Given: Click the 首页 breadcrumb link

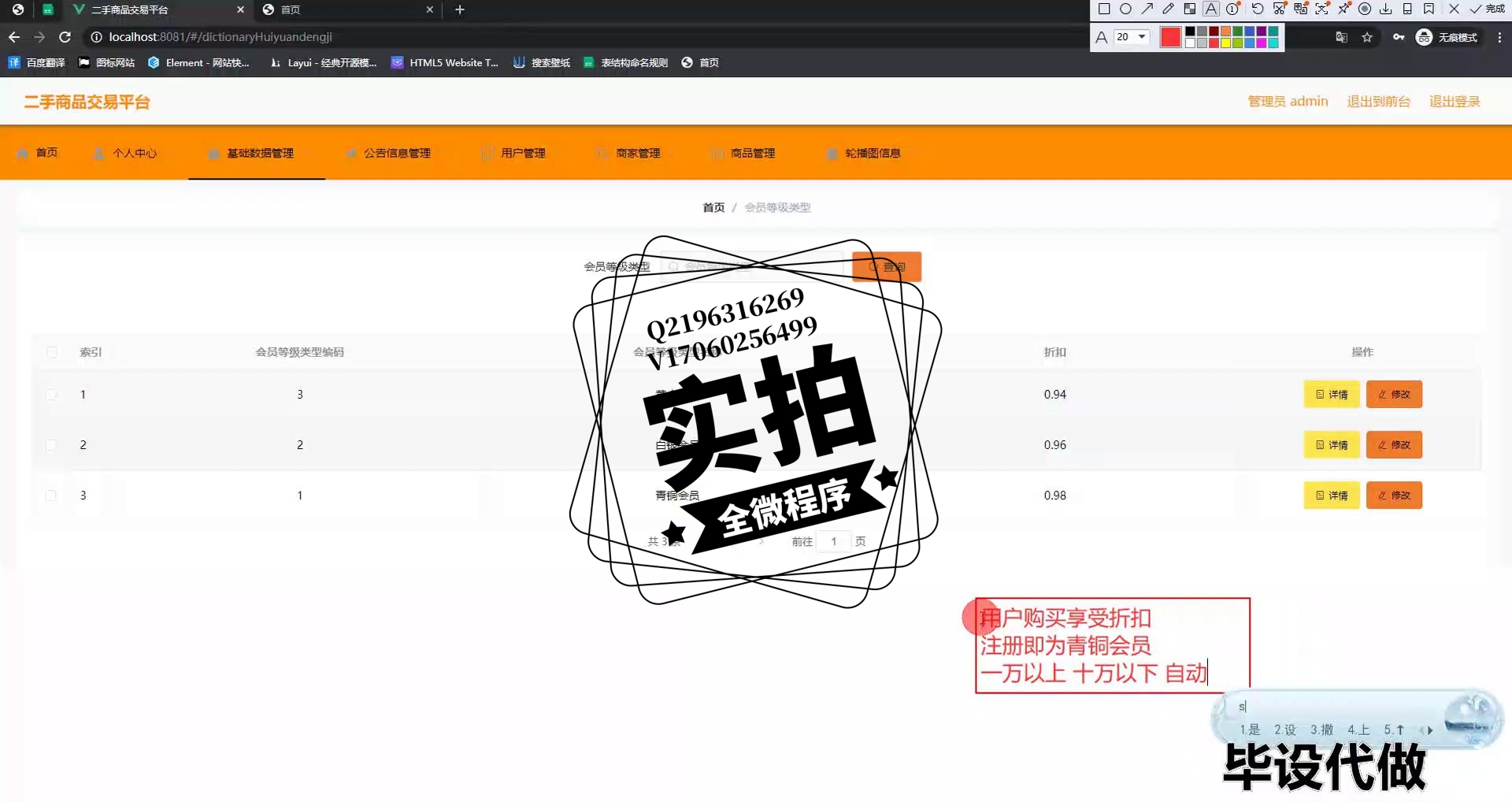Looking at the screenshot, I should (x=713, y=207).
